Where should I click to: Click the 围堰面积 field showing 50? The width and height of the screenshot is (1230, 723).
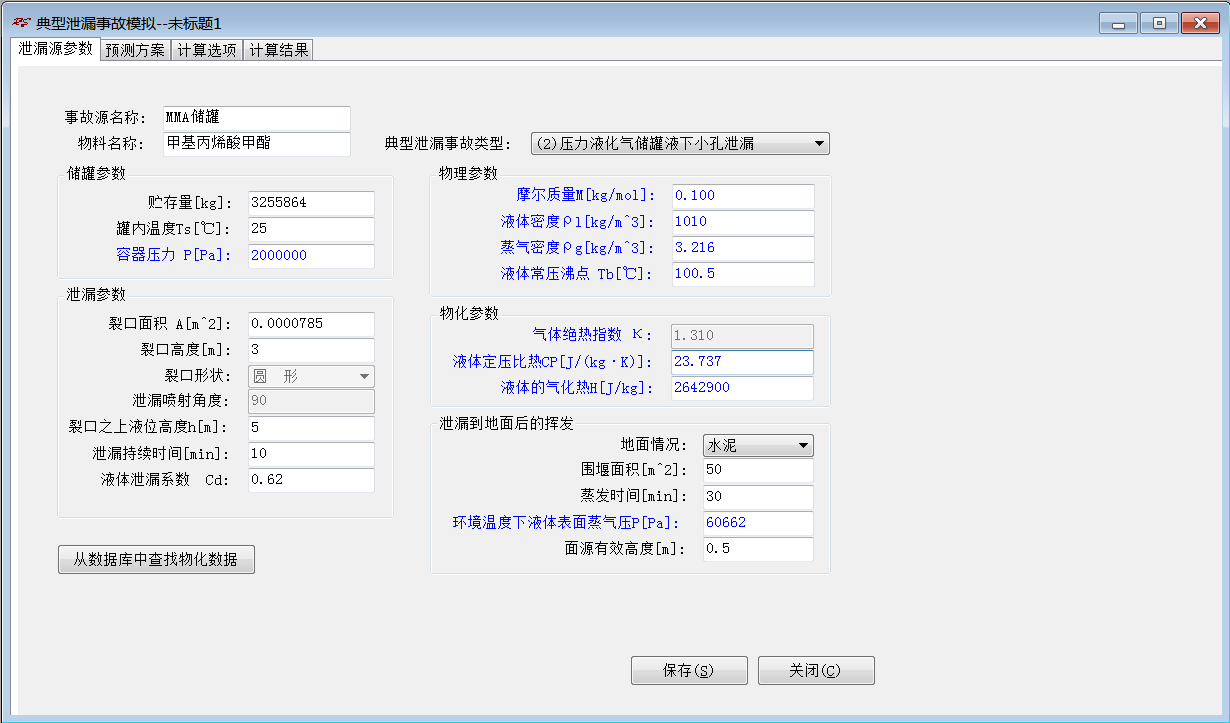pos(758,471)
